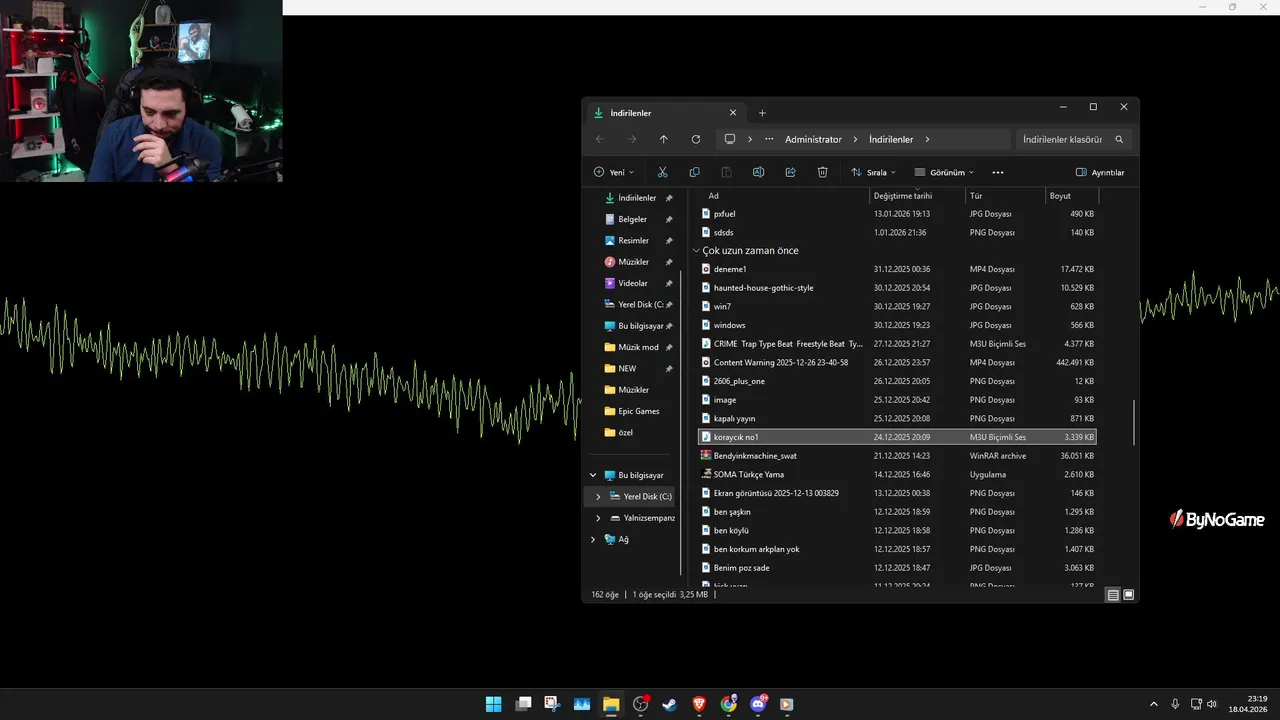Go up one folder level arrow
This screenshot has height=720, width=1280.
(663, 139)
